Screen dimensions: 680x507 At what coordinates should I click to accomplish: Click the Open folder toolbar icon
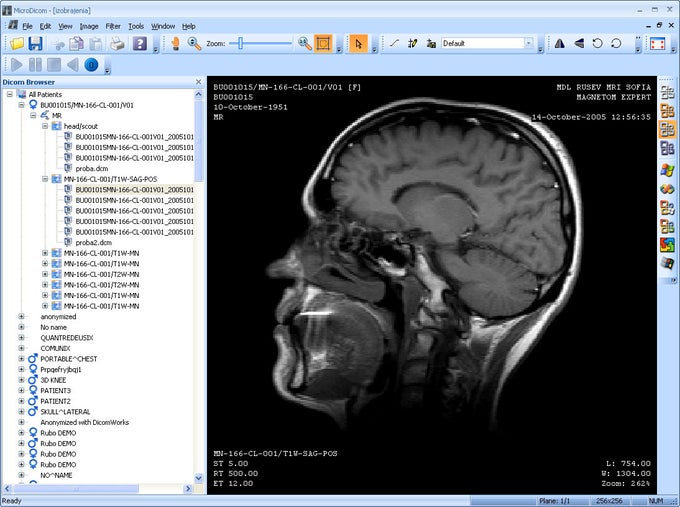(16, 44)
